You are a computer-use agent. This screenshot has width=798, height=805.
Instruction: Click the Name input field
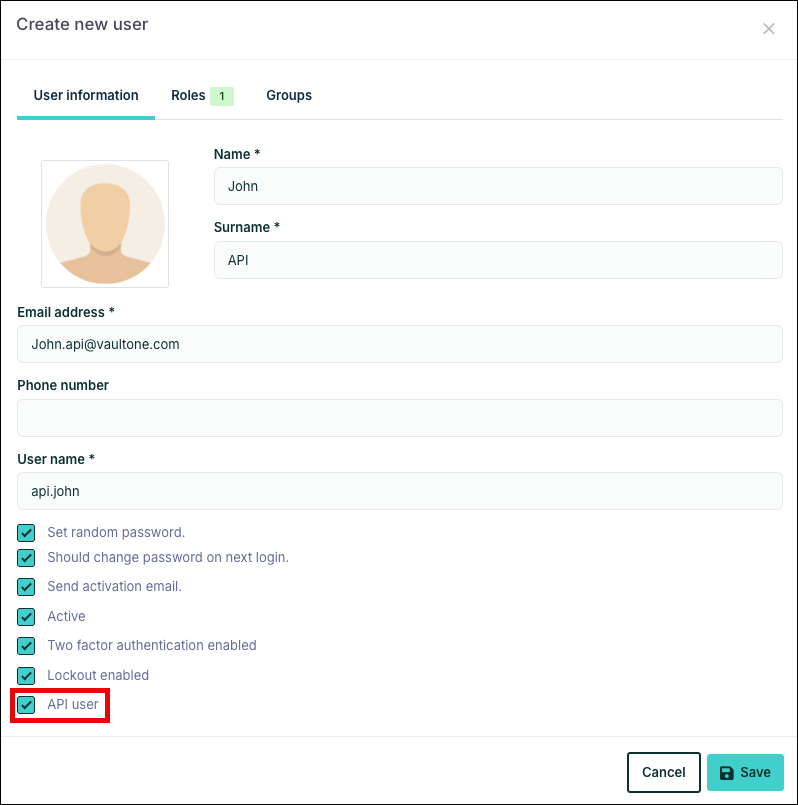(498, 186)
